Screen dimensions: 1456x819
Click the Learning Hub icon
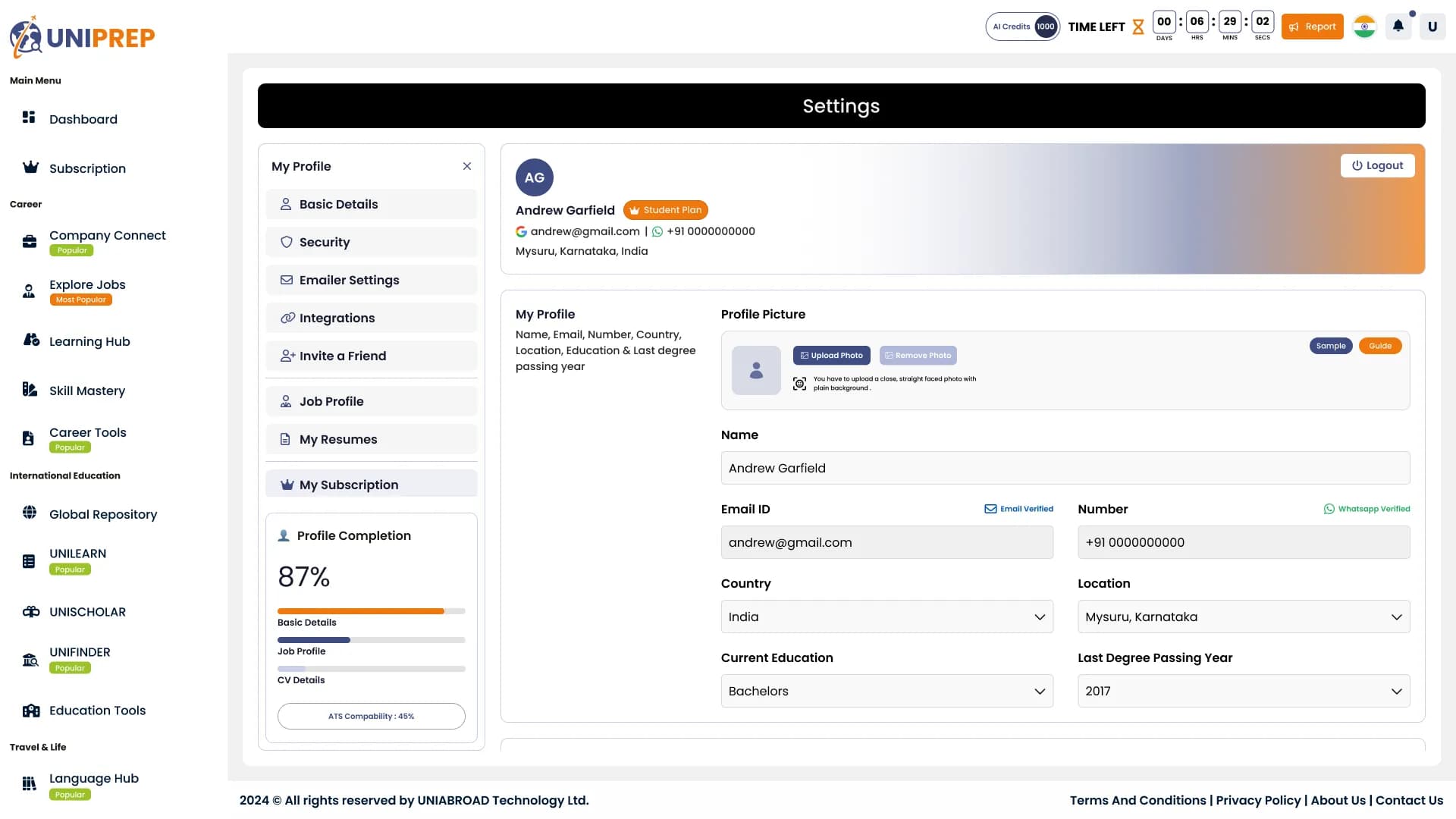click(x=31, y=340)
